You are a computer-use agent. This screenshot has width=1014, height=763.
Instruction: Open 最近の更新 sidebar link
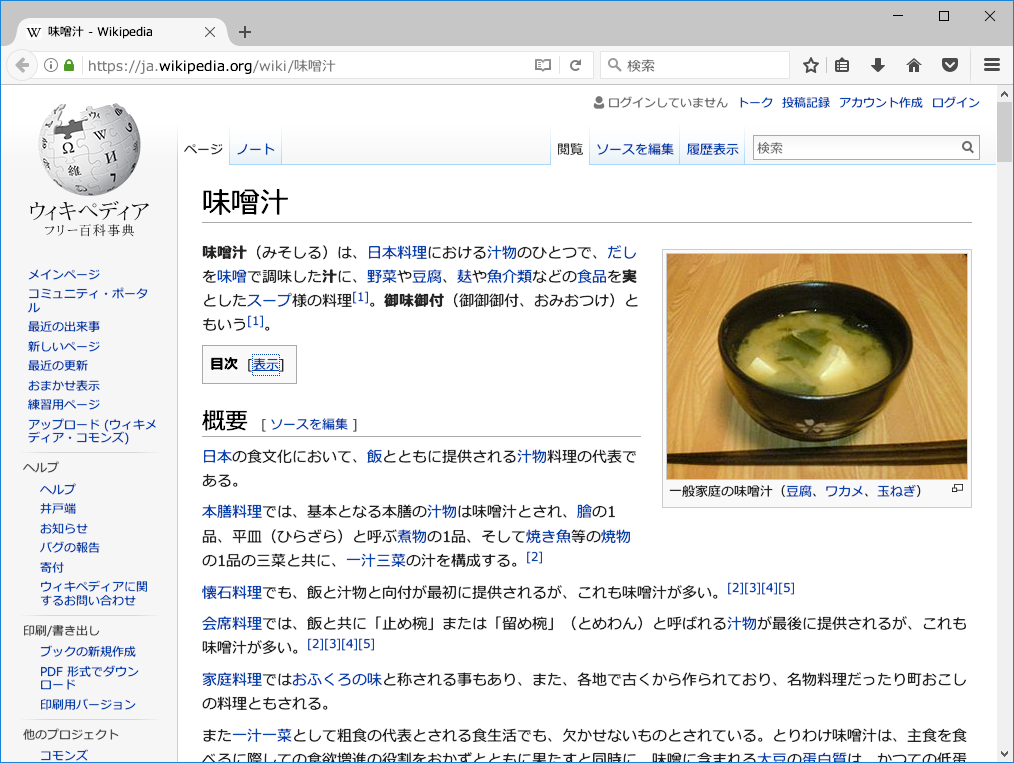pyautogui.click(x=58, y=365)
